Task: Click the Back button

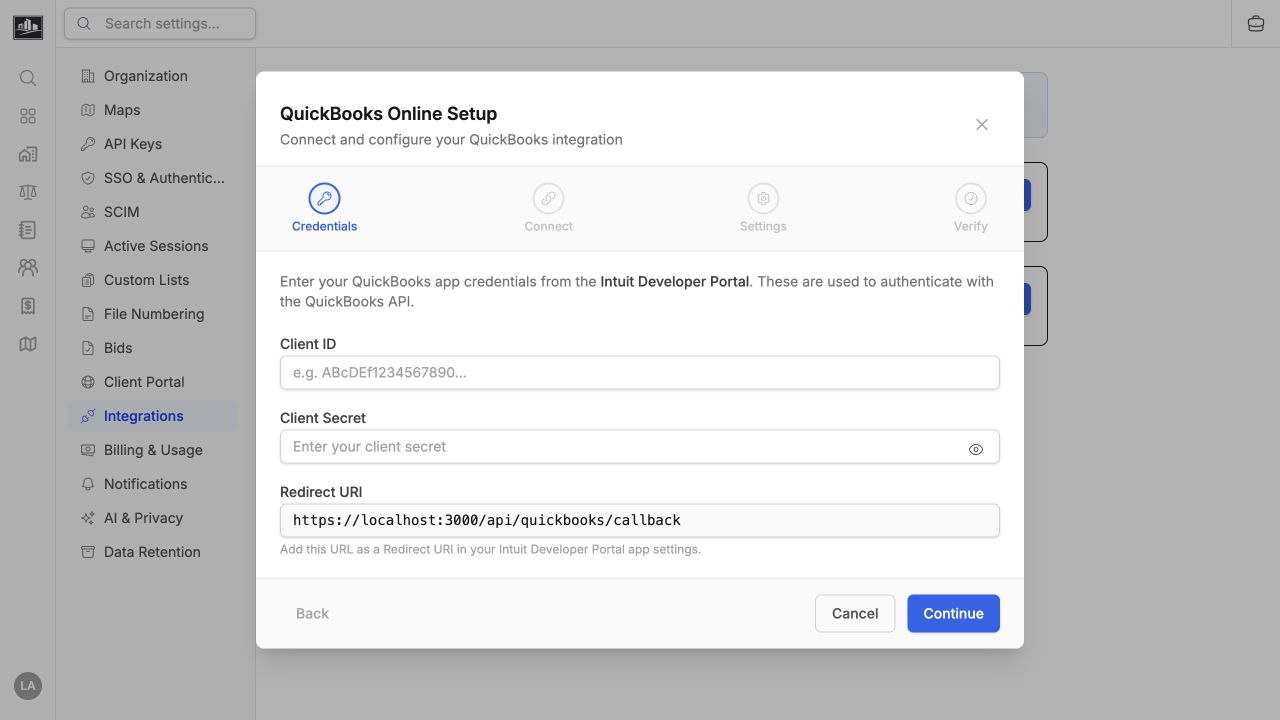Action: (312, 613)
